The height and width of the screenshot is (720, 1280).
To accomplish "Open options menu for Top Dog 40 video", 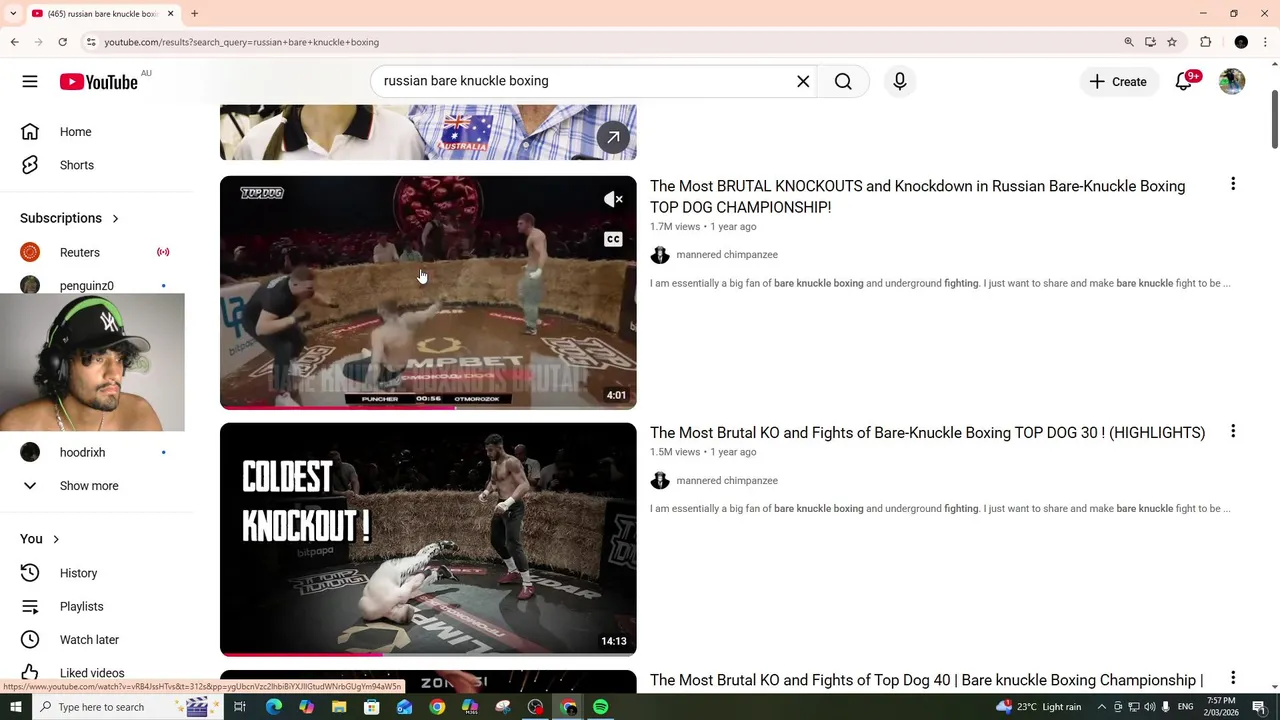I will tap(1233, 678).
